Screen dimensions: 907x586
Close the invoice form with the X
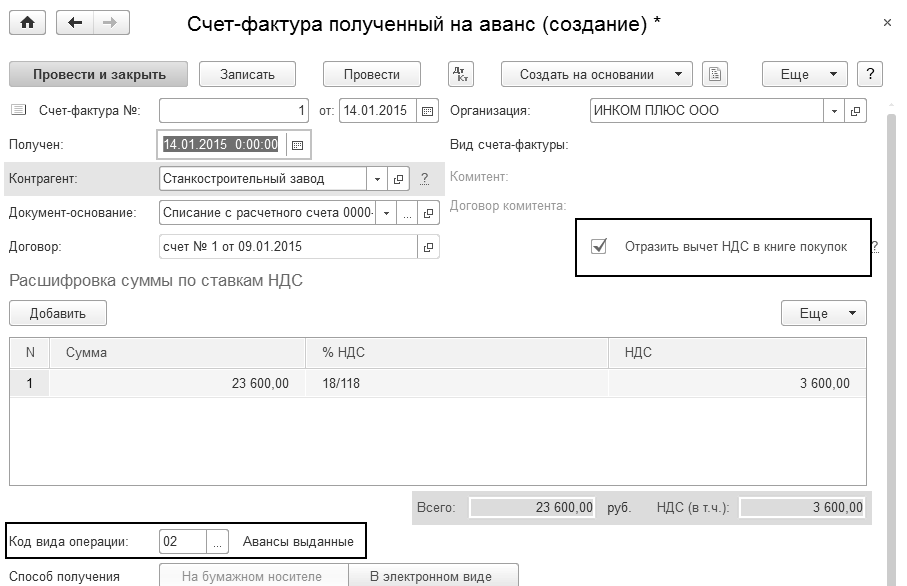click(x=887, y=23)
